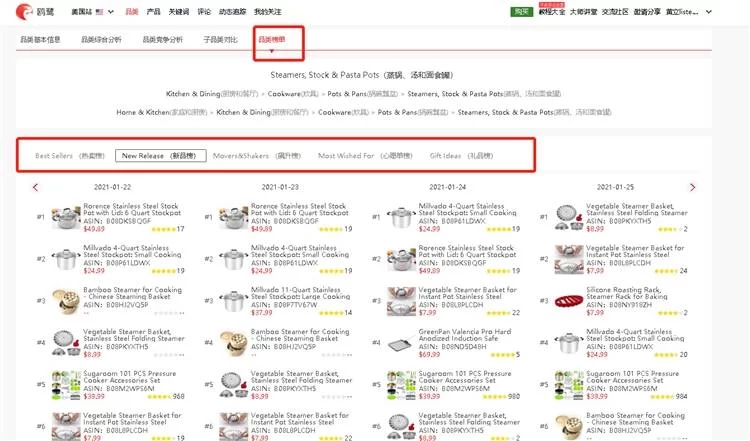The width and height of the screenshot is (750, 441).
Task: Open the 品类竞争分析 tab
Action: pyautogui.click(x=162, y=40)
